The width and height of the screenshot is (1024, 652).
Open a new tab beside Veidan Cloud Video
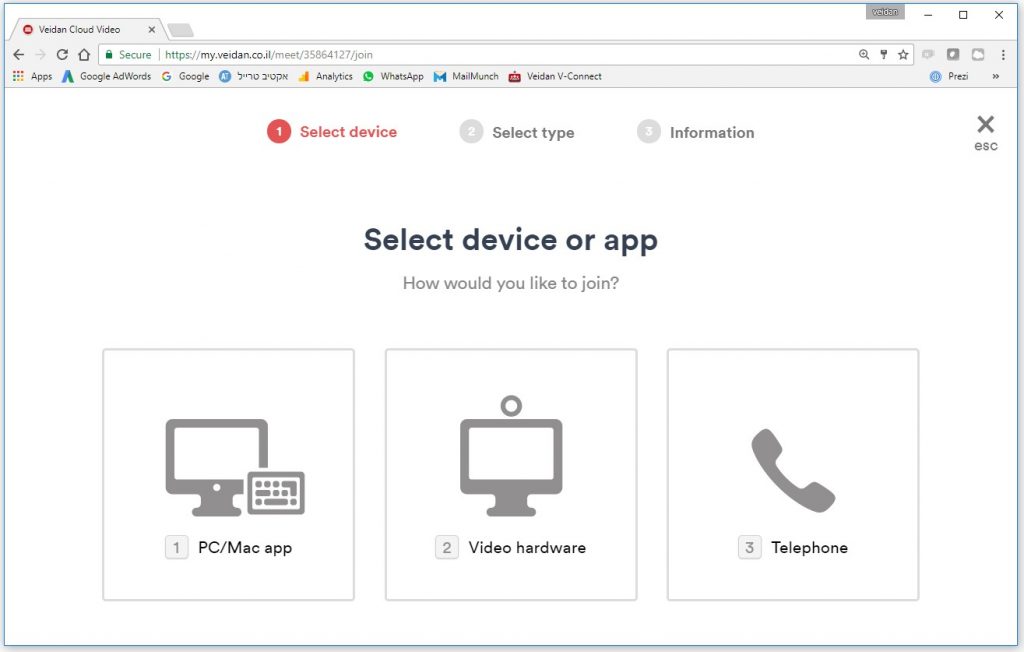(x=181, y=30)
